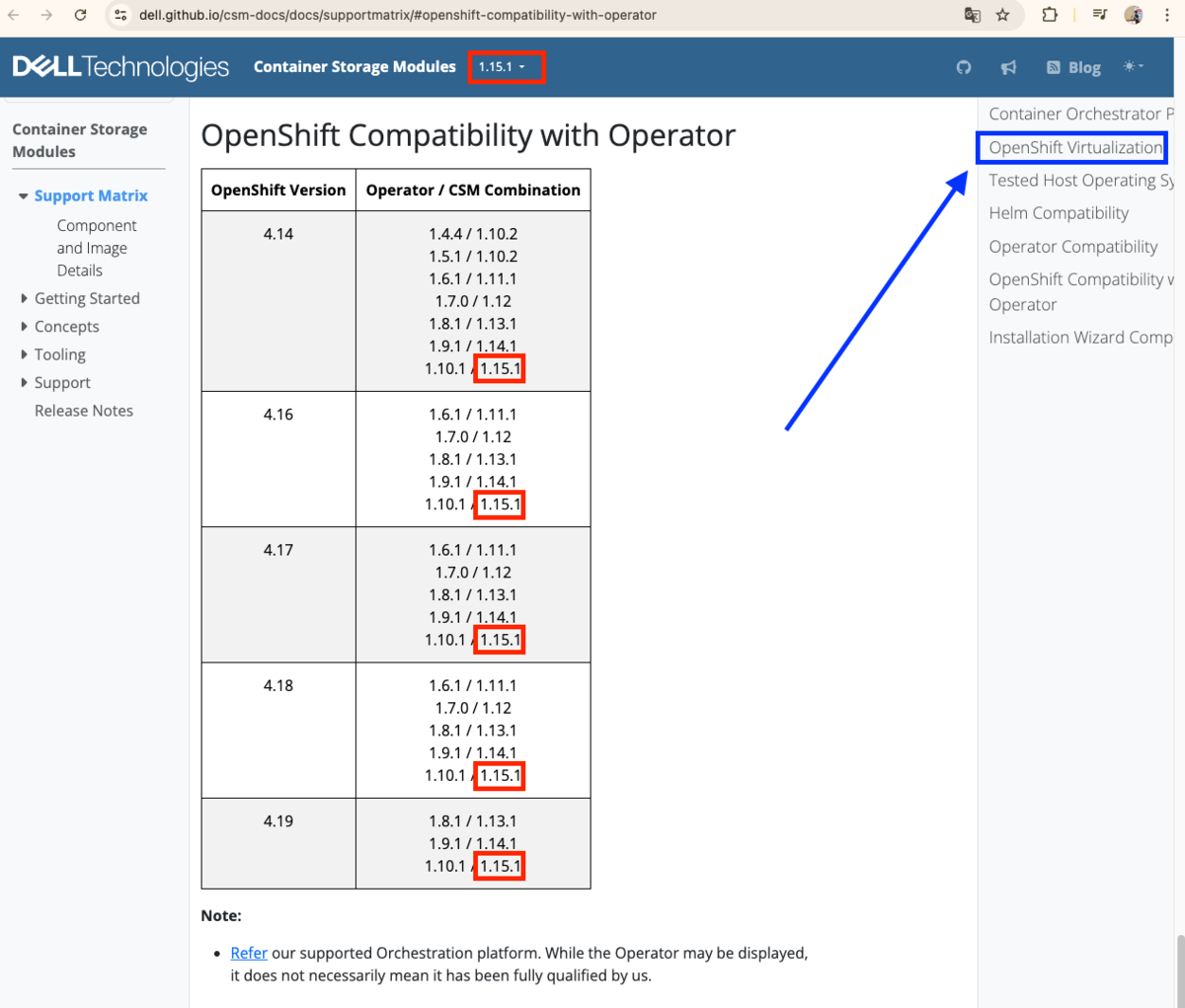This screenshot has height=1008, width=1185.
Task: Reload the current page
Action: (81, 15)
